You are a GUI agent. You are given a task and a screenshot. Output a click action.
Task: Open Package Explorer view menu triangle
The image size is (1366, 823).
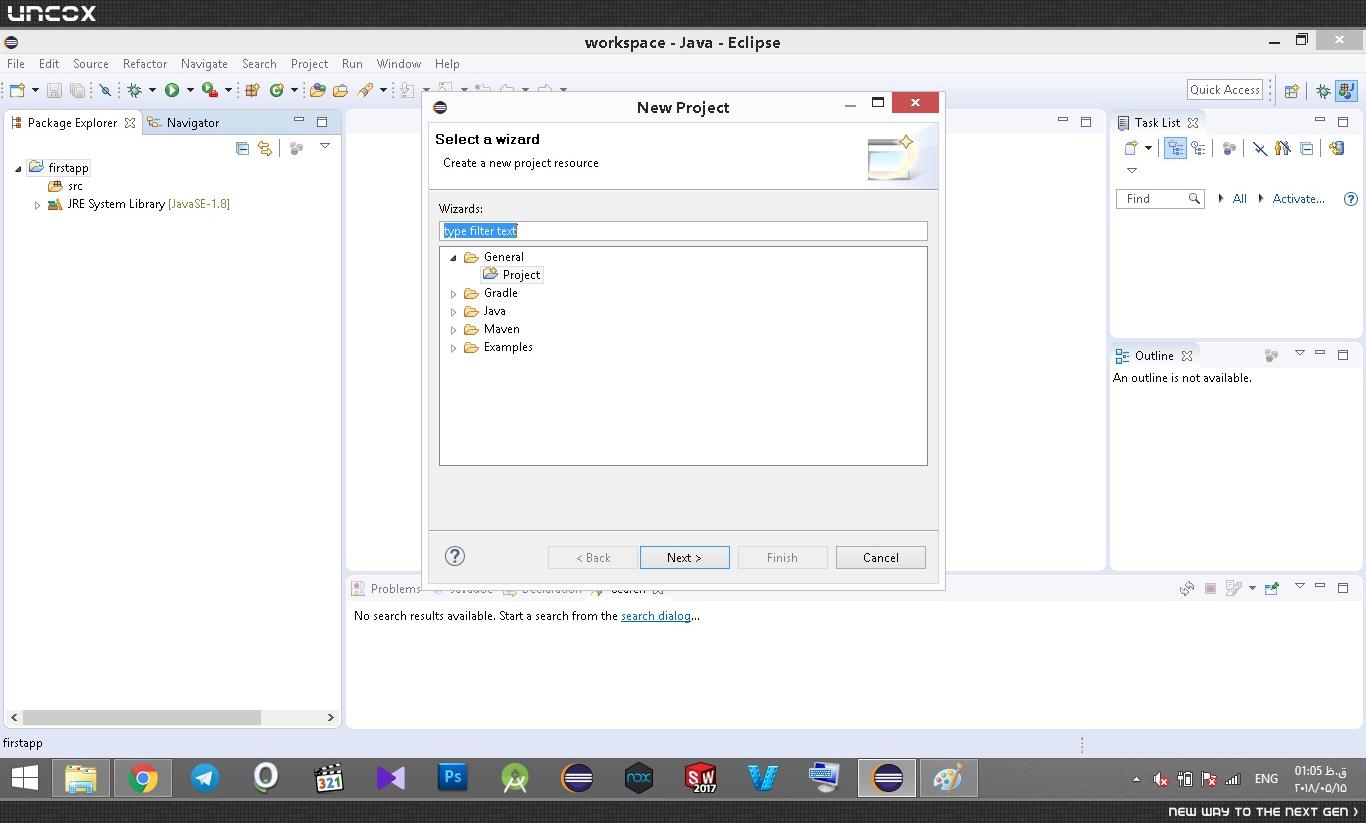click(x=325, y=146)
